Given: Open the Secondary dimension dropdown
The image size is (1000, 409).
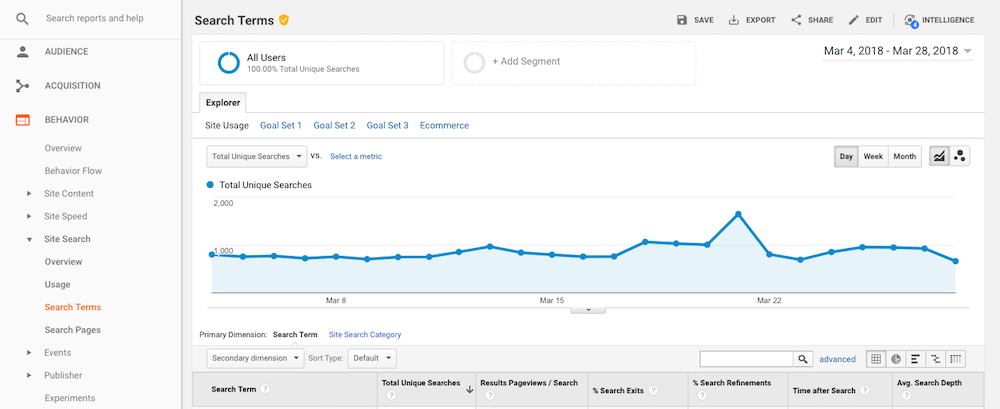Looking at the screenshot, I should pyautogui.click(x=255, y=359).
